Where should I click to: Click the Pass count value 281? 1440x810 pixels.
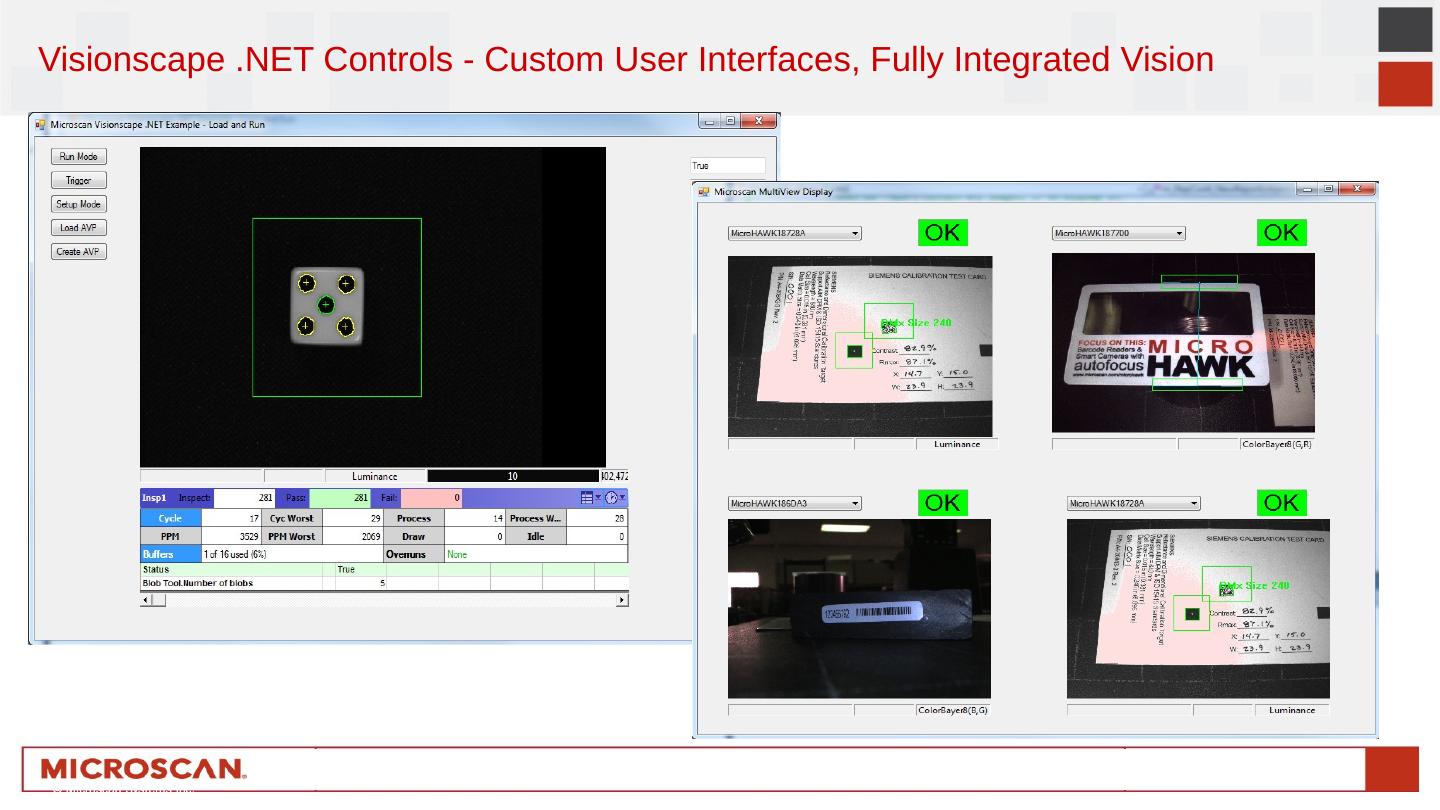(x=340, y=497)
